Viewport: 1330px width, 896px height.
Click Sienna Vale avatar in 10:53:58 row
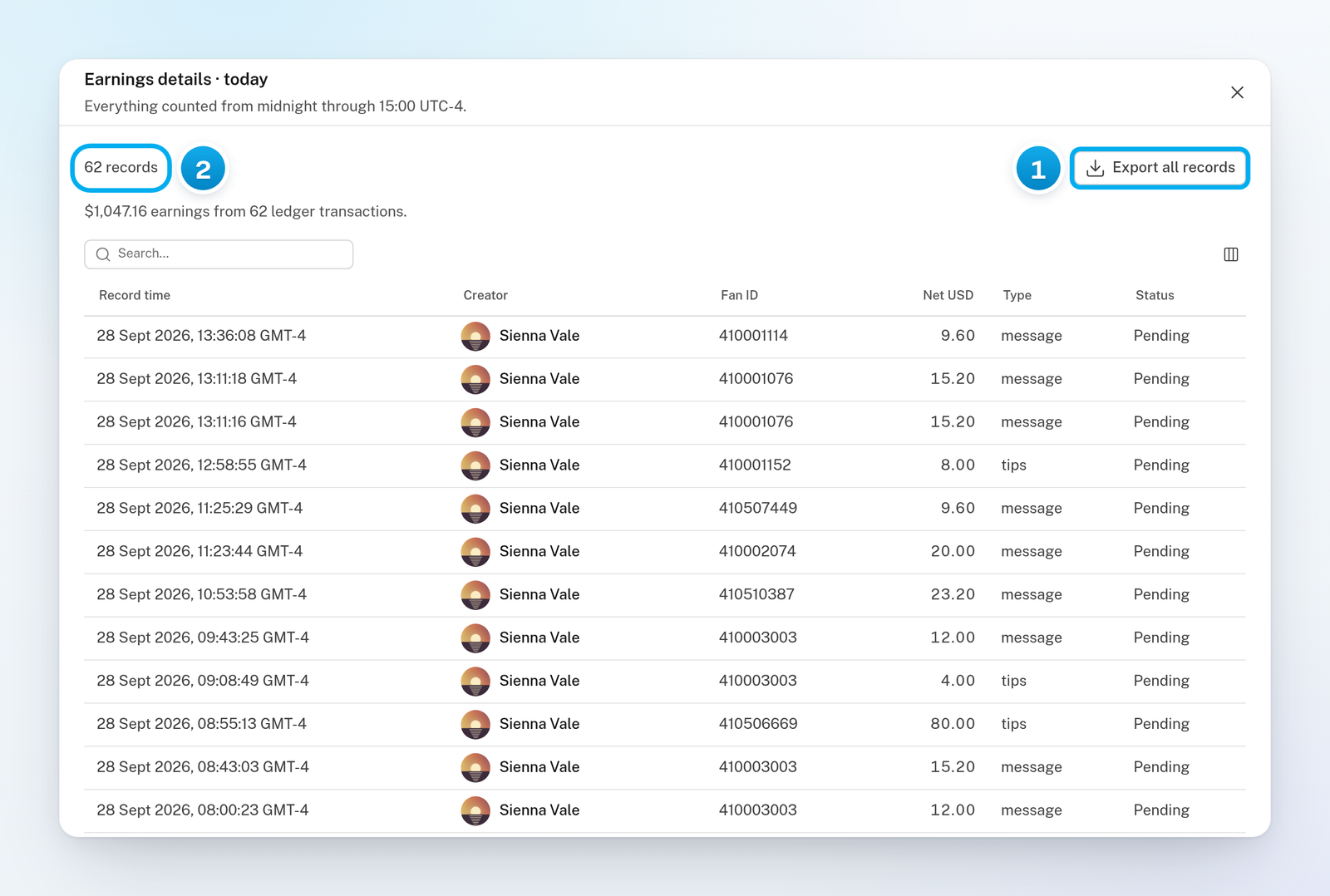tap(475, 595)
